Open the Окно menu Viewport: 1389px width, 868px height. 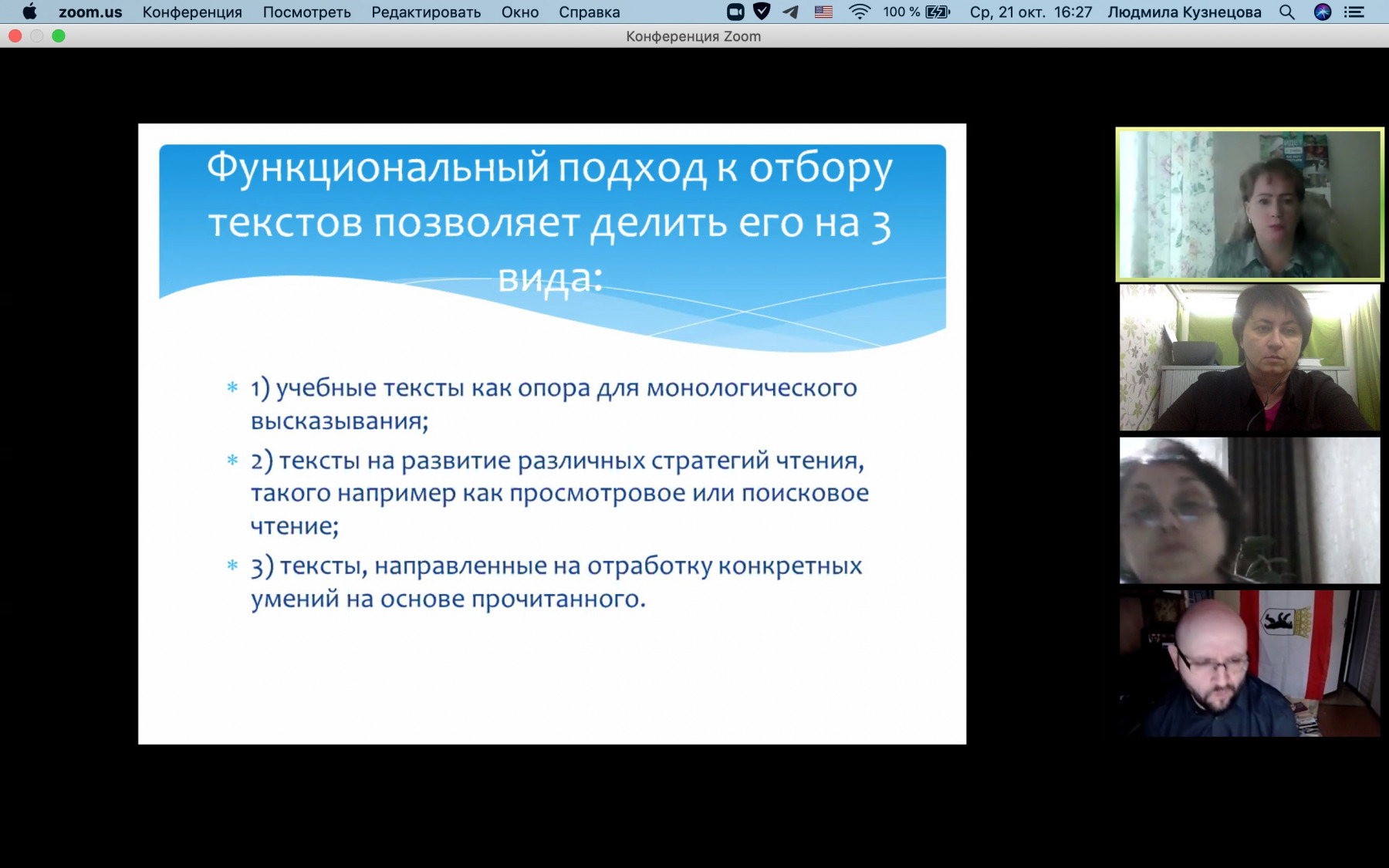519,12
